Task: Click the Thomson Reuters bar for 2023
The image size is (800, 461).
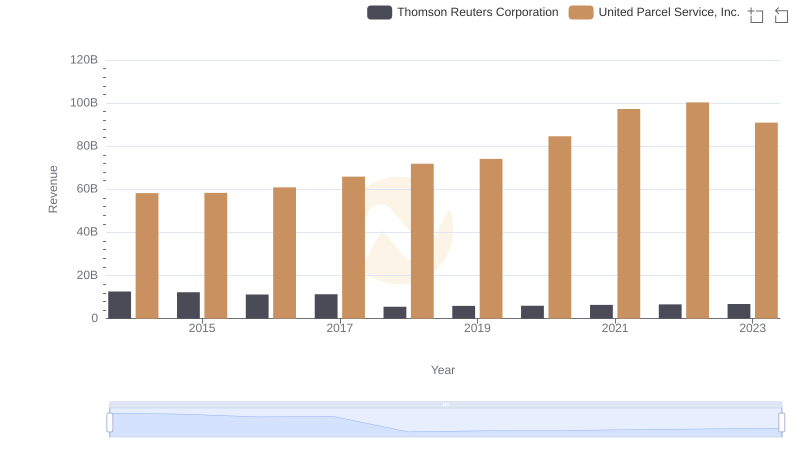Action: point(739,311)
